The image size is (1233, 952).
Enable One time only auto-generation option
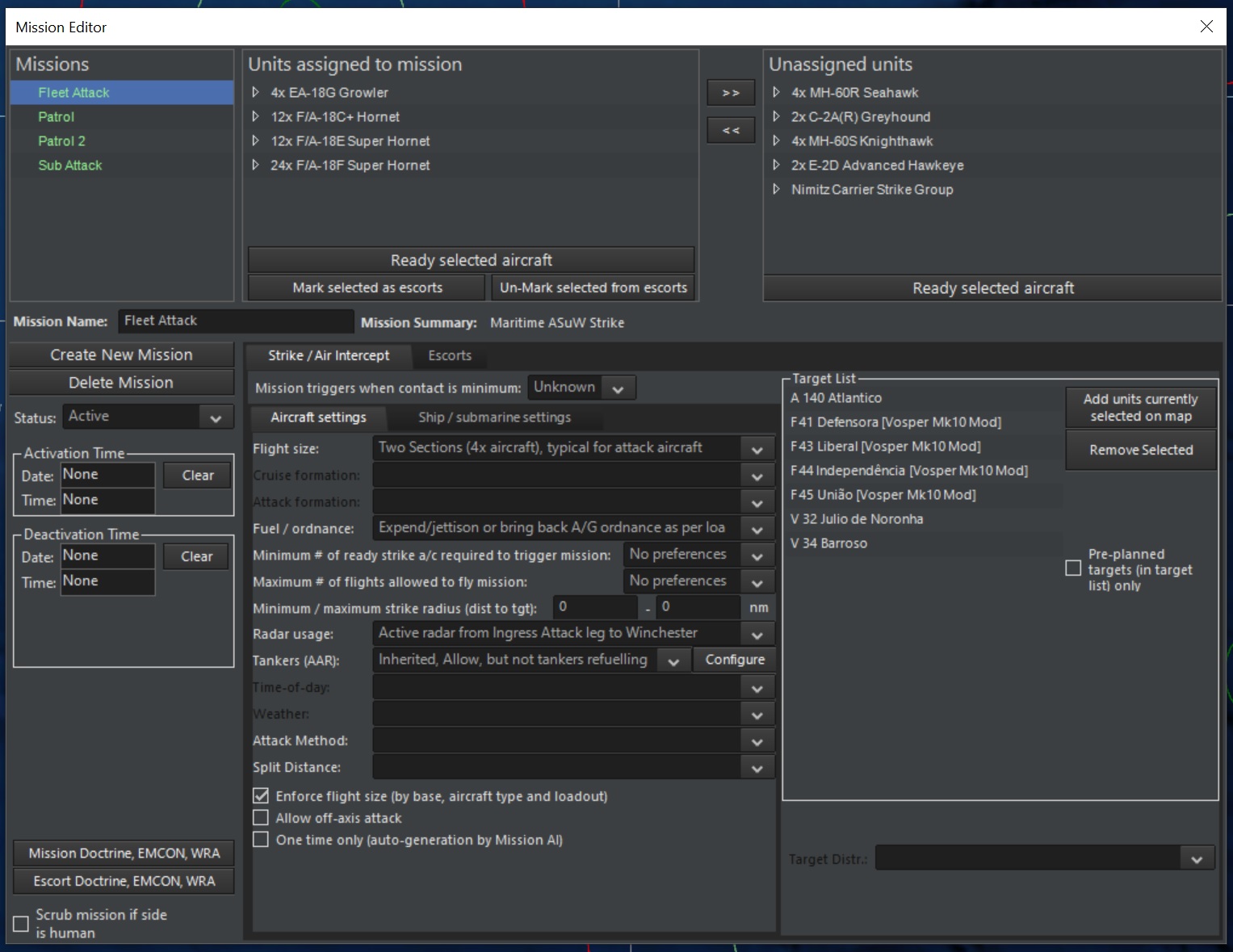(261, 840)
